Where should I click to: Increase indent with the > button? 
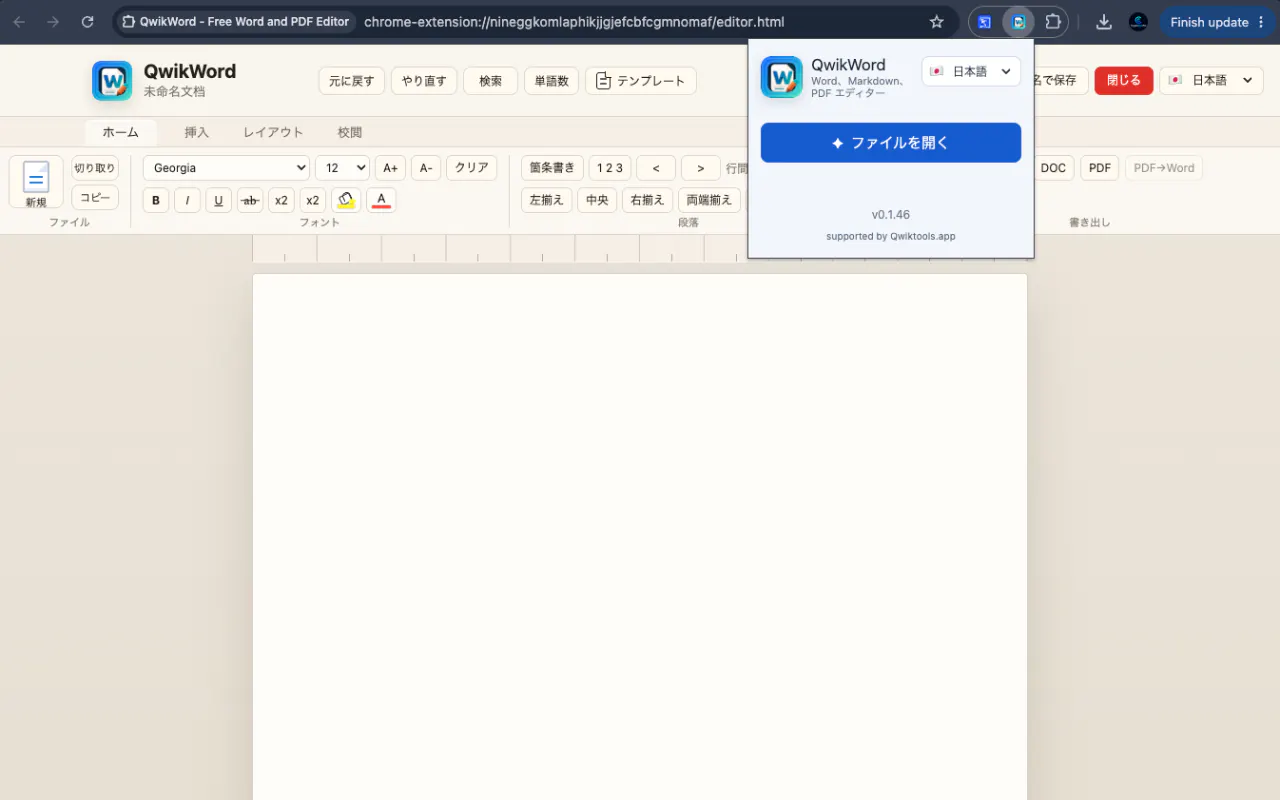click(x=701, y=168)
